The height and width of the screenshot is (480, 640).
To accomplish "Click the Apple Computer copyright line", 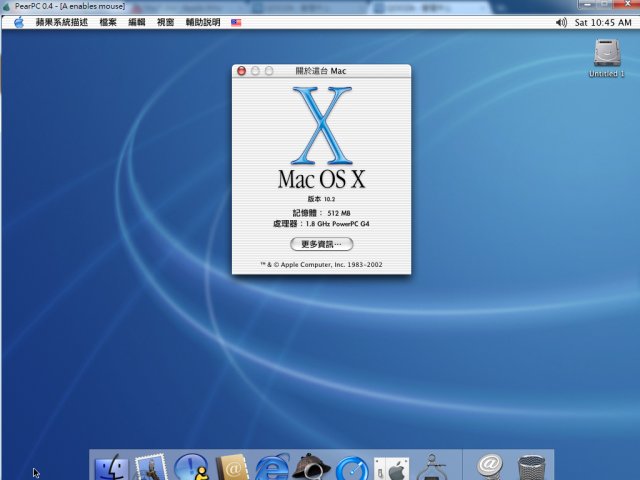I will point(321,264).
